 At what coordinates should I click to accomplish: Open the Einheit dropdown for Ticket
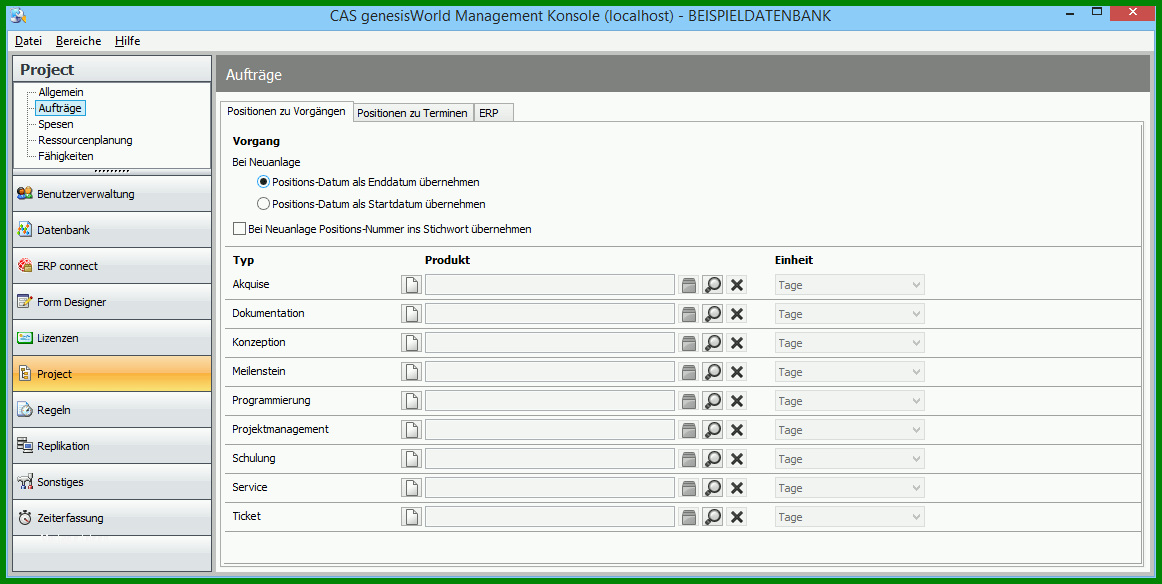849,516
